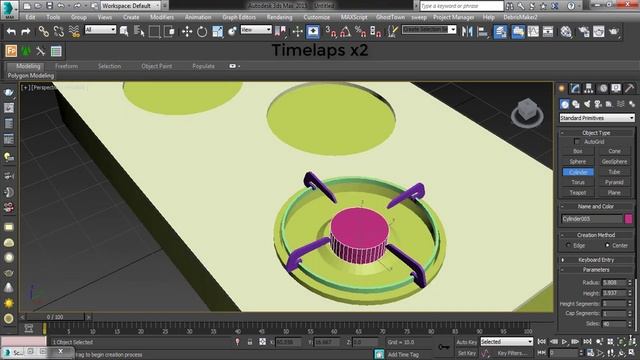Activate the Select and Move tool
This screenshot has height=360, width=640.
(187, 31)
